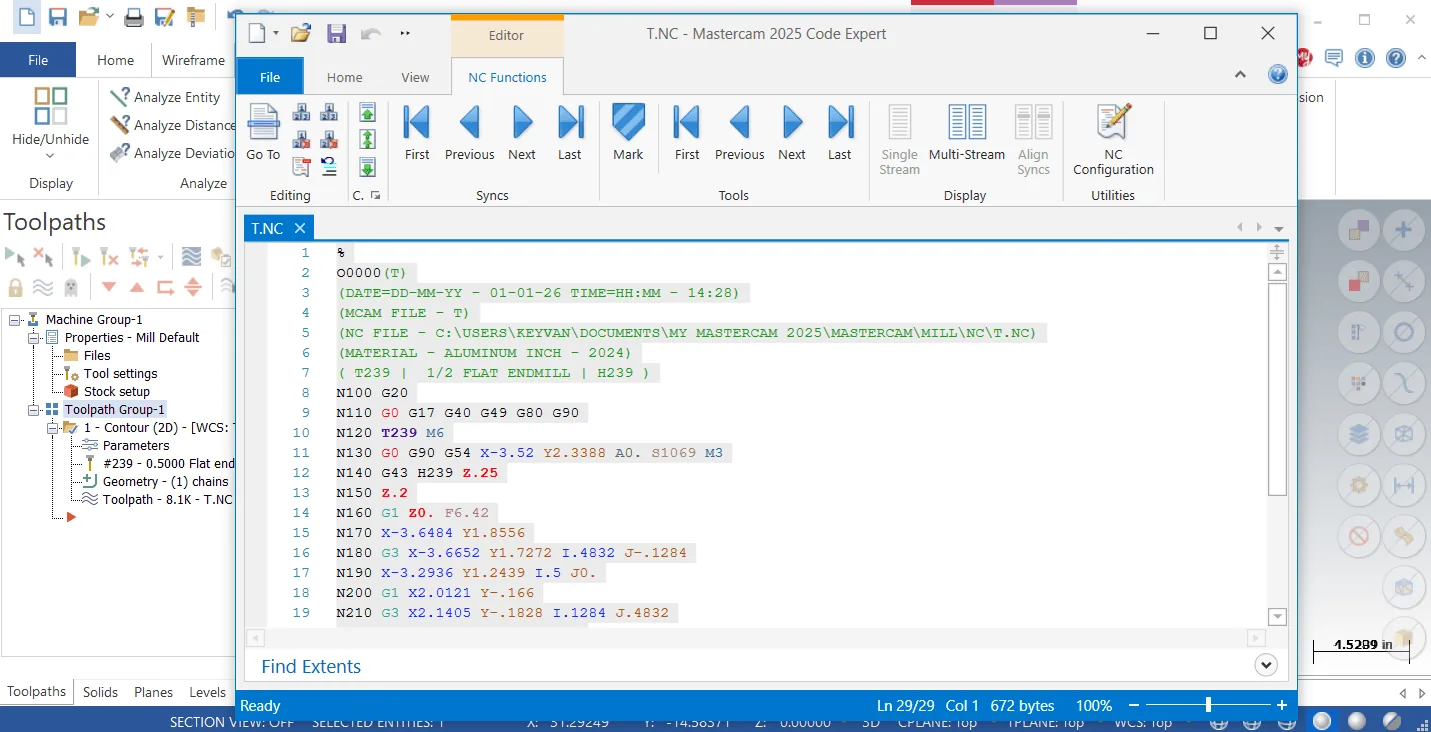The image size is (1431, 732).
Task: Select Stock setup in tree
Action: [x=116, y=391]
